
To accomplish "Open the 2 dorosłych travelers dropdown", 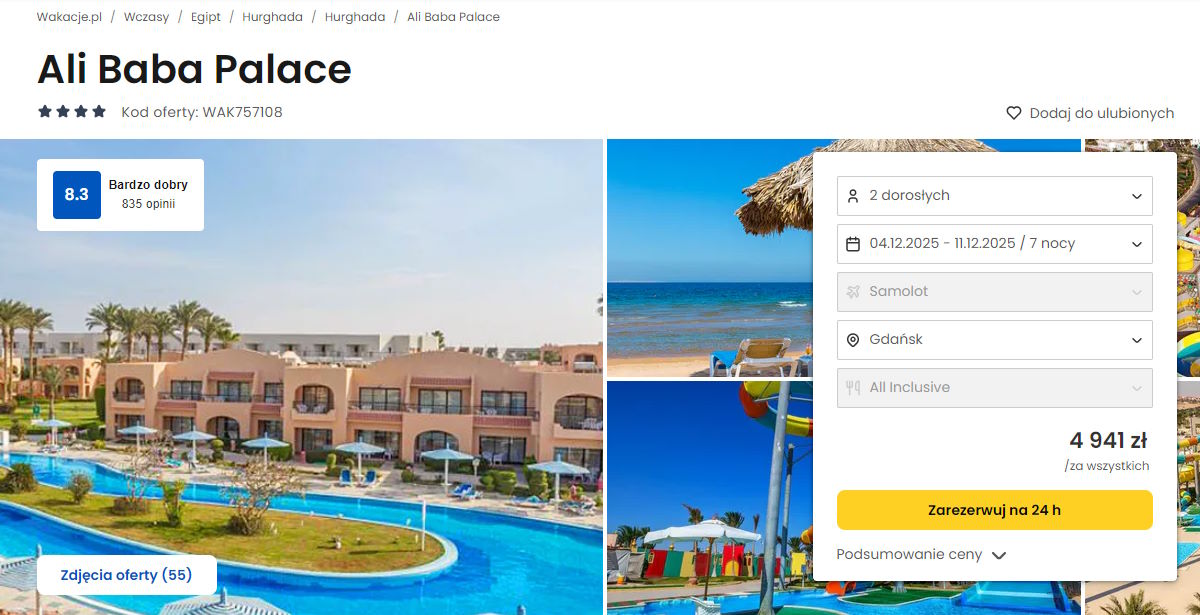I will (995, 196).
